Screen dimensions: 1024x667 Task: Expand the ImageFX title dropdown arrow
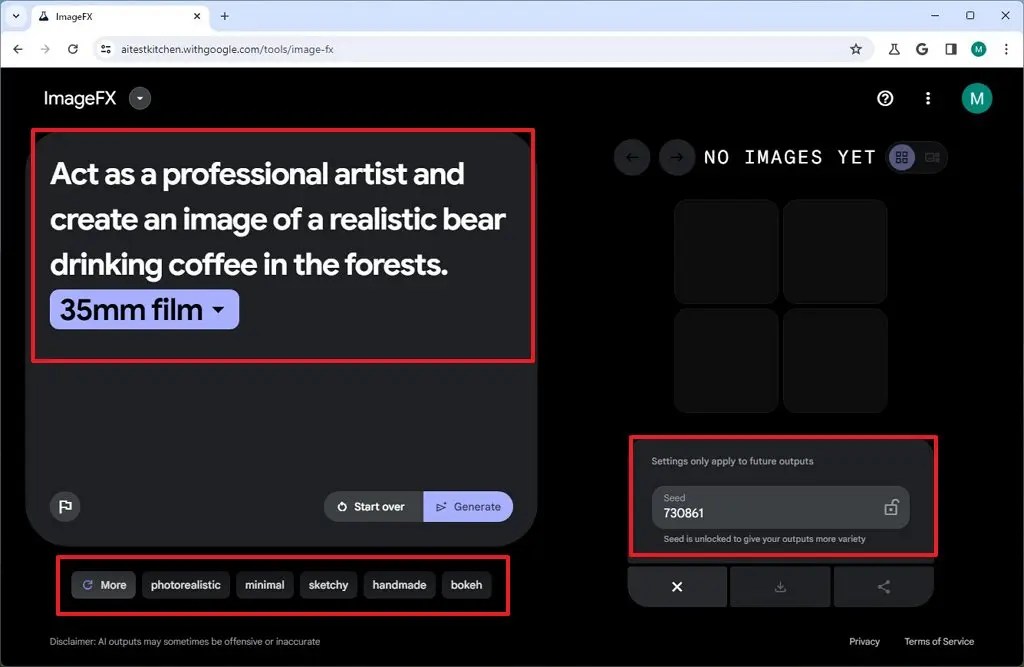139,98
